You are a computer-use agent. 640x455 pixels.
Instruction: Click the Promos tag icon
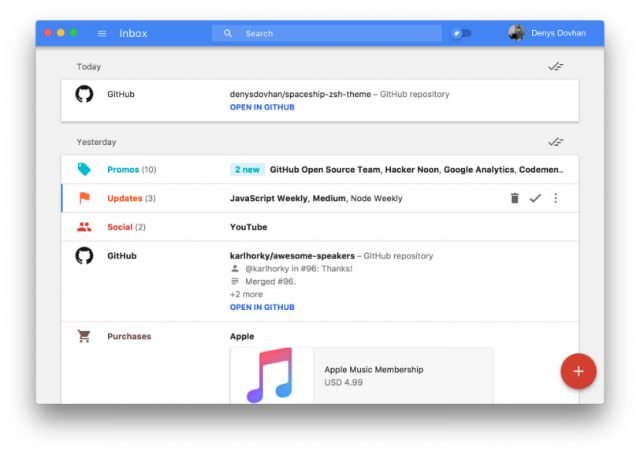[84, 169]
